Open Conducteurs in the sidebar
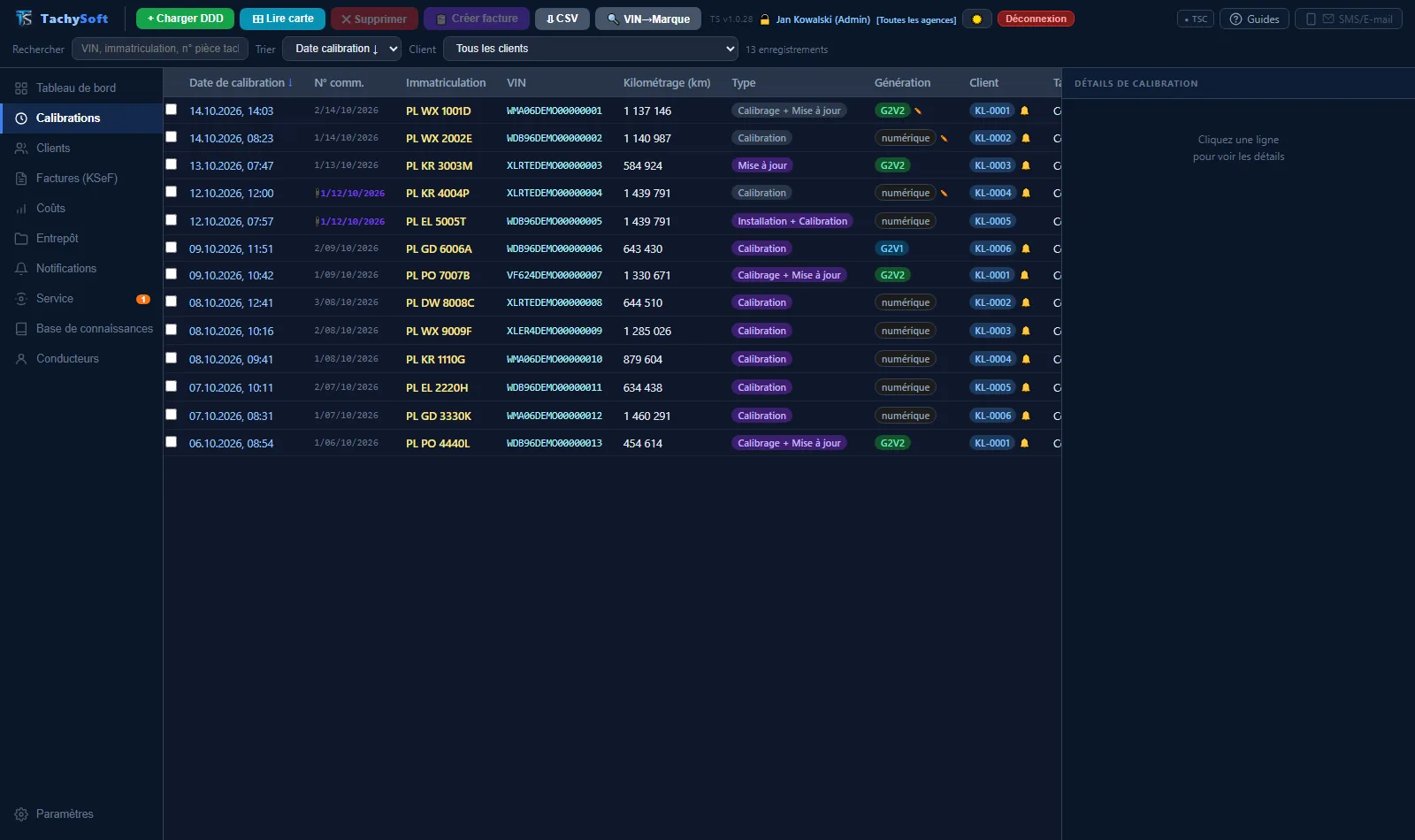This screenshot has width=1415, height=840. (81, 358)
